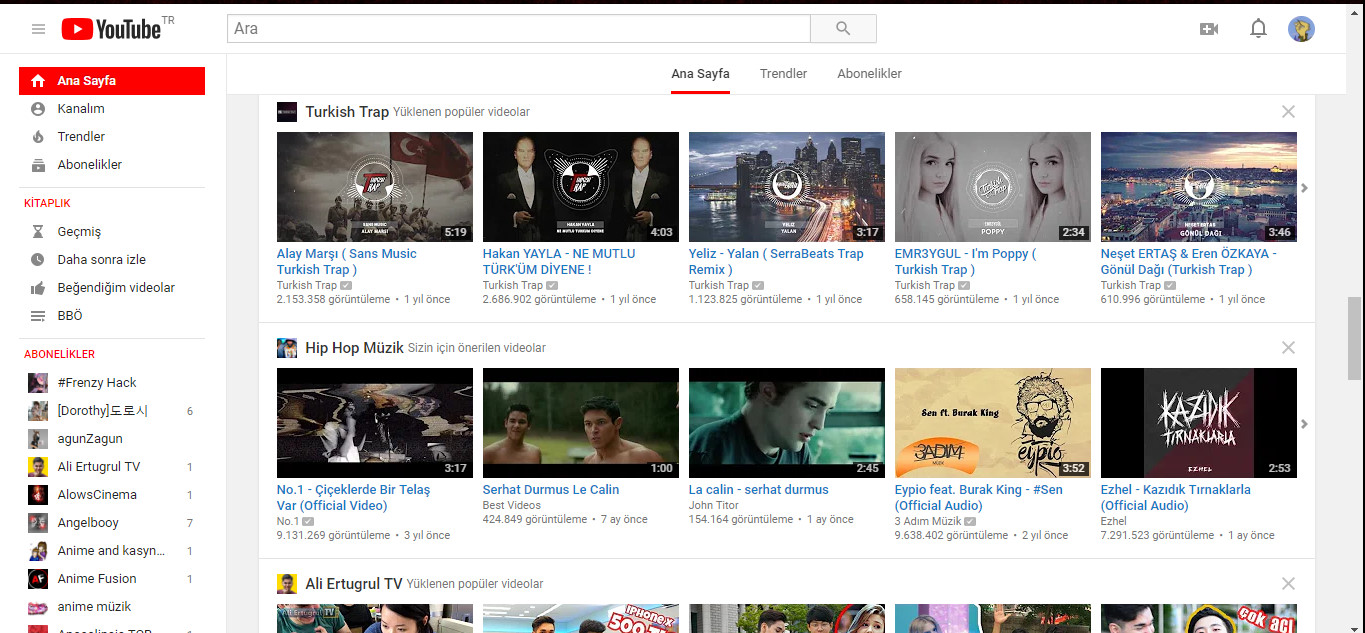Open the Ali Ertugrul TV section title

point(354,584)
